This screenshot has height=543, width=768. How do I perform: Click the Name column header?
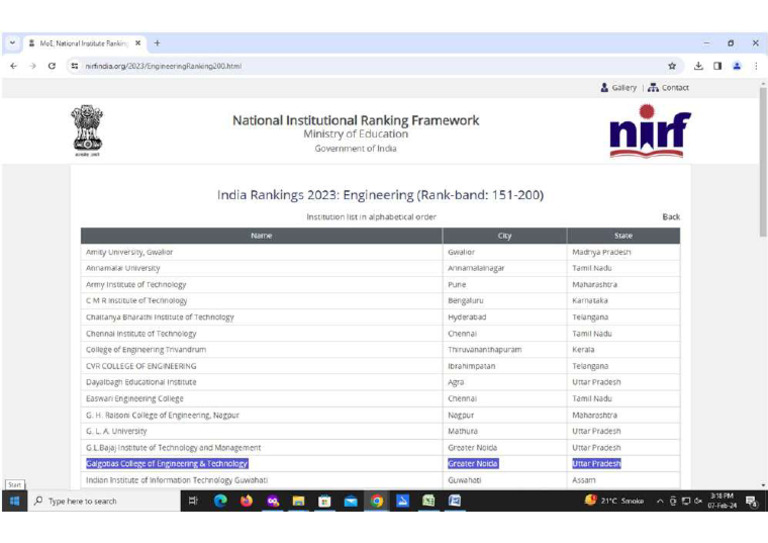pyautogui.click(x=261, y=236)
